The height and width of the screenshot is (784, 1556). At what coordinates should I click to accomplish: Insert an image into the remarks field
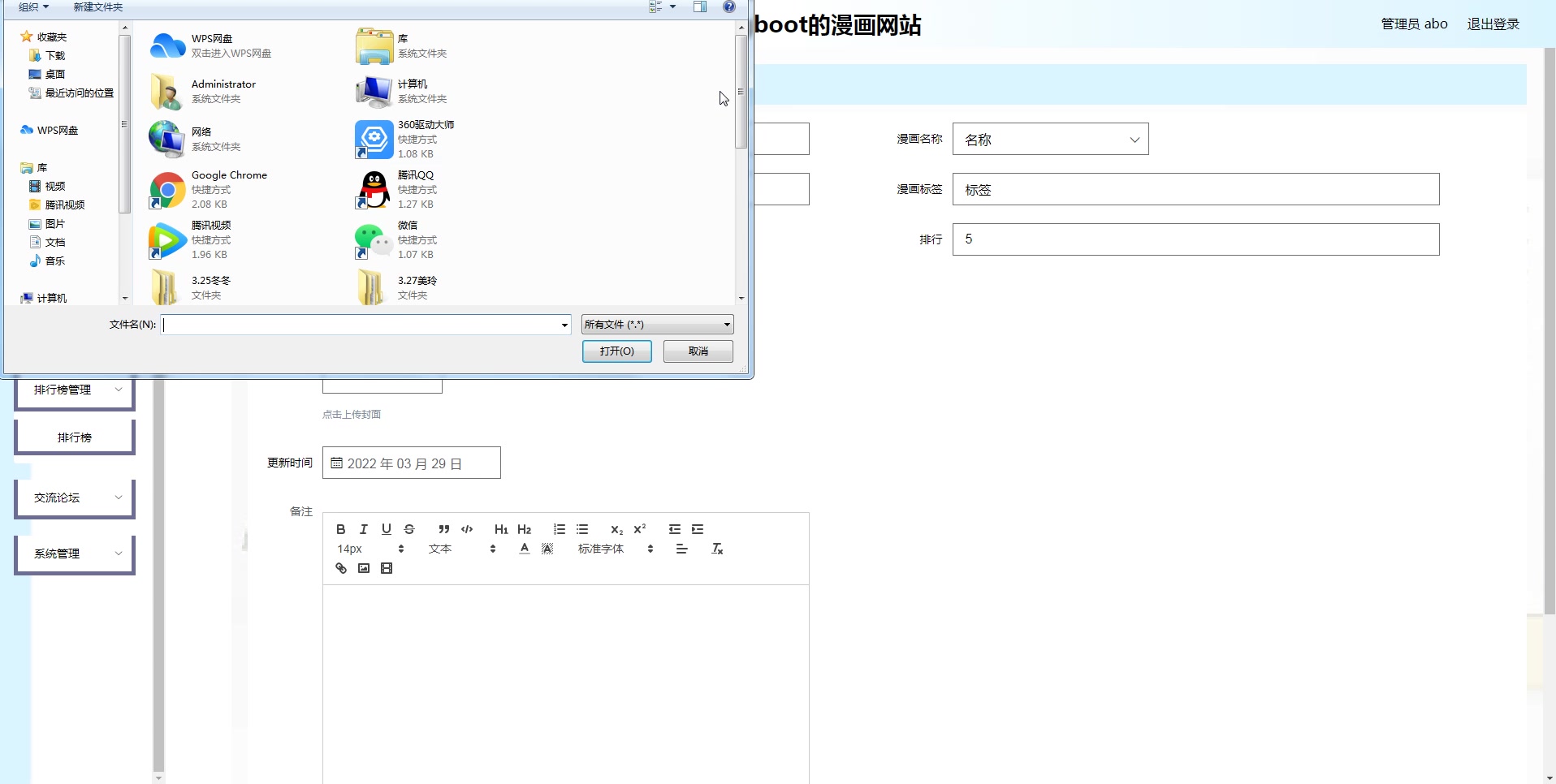363,567
